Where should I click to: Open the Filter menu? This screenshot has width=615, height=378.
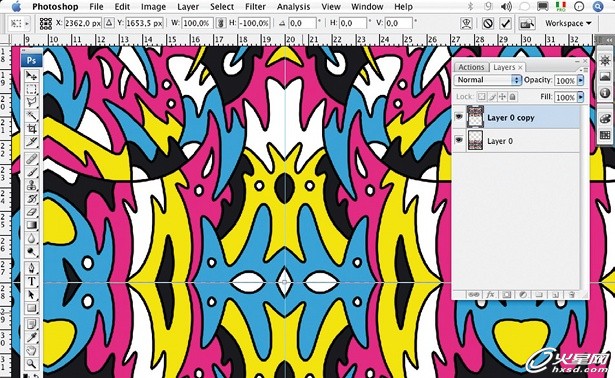coord(255,7)
